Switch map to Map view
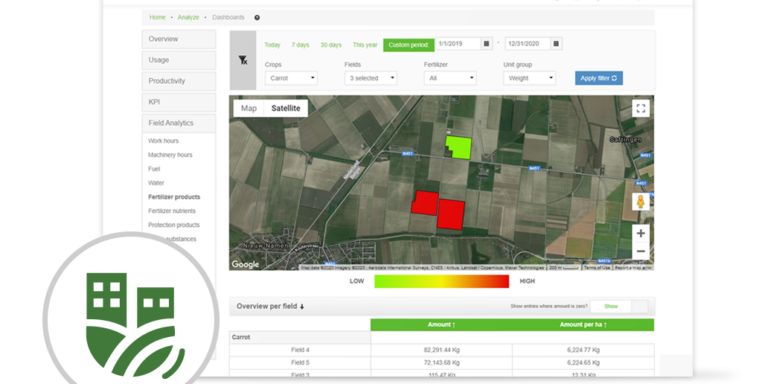Image resolution: width=768 pixels, height=384 pixels. pos(249,108)
